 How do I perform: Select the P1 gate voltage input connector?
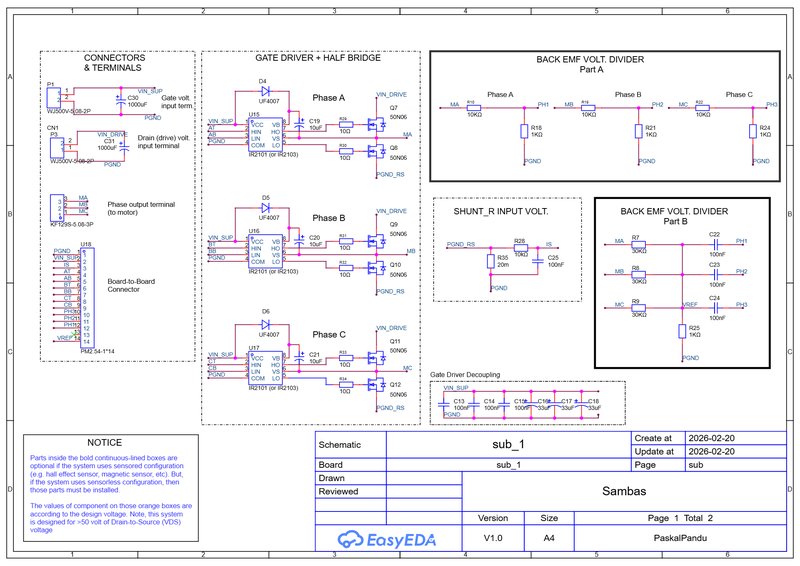54,97
